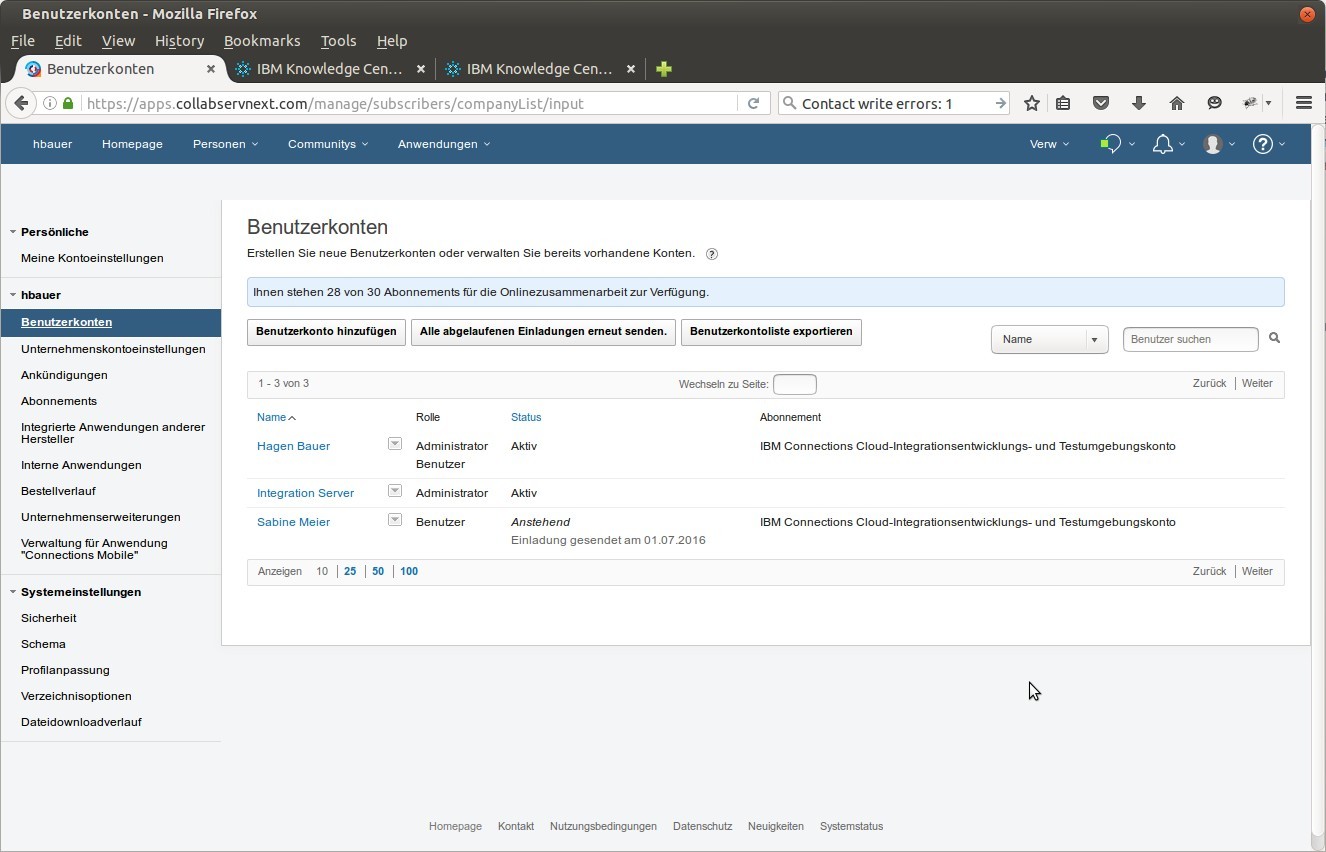Image resolution: width=1326 pixels, height=852 pixels.
Task: Open the Tools menu
Action: (x=338, y=41)
